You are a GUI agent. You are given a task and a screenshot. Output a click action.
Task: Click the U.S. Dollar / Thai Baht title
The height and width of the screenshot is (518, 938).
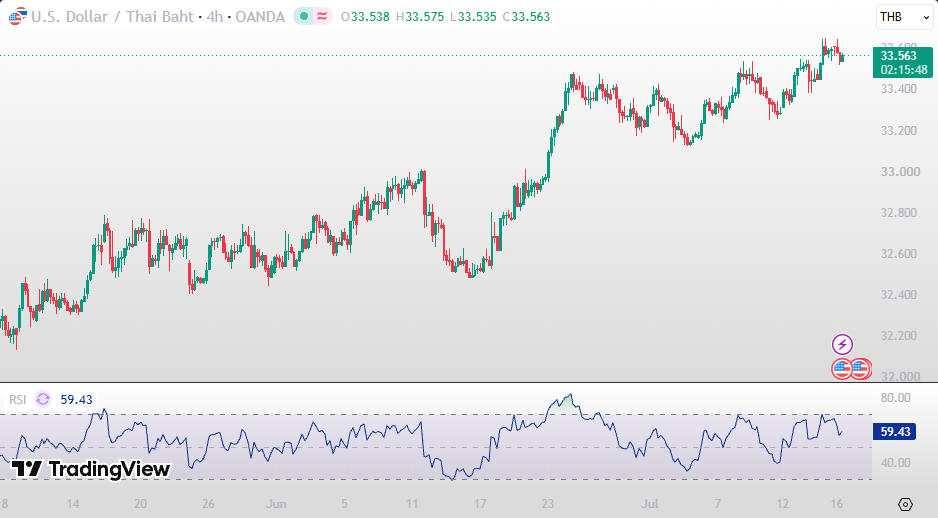(x=112, y=17)
